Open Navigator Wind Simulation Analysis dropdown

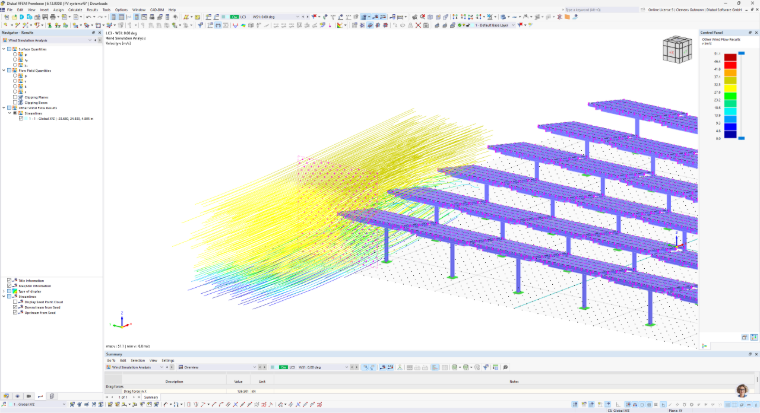pos(90,40)
